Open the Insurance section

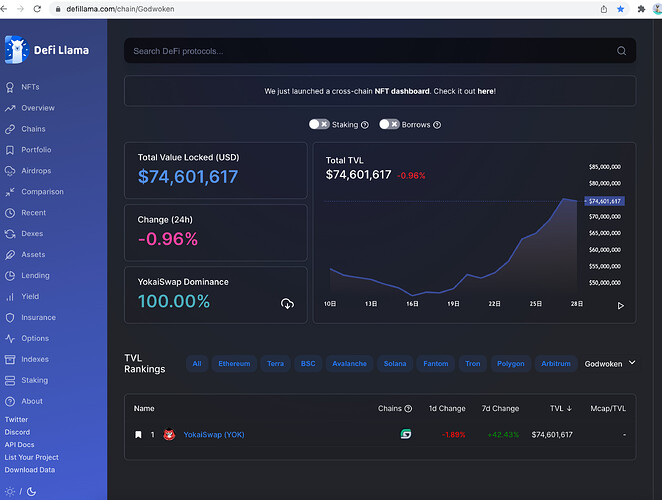(30, 318)
